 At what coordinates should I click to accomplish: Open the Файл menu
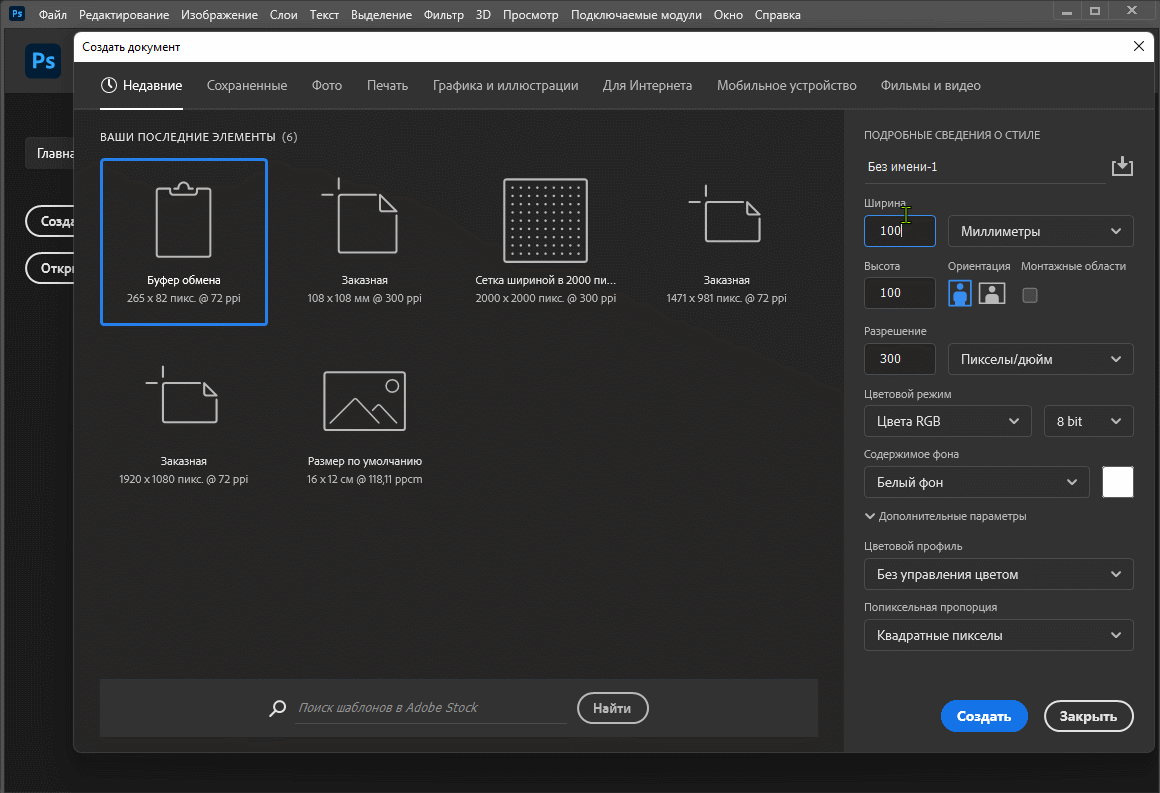[53, 15]
